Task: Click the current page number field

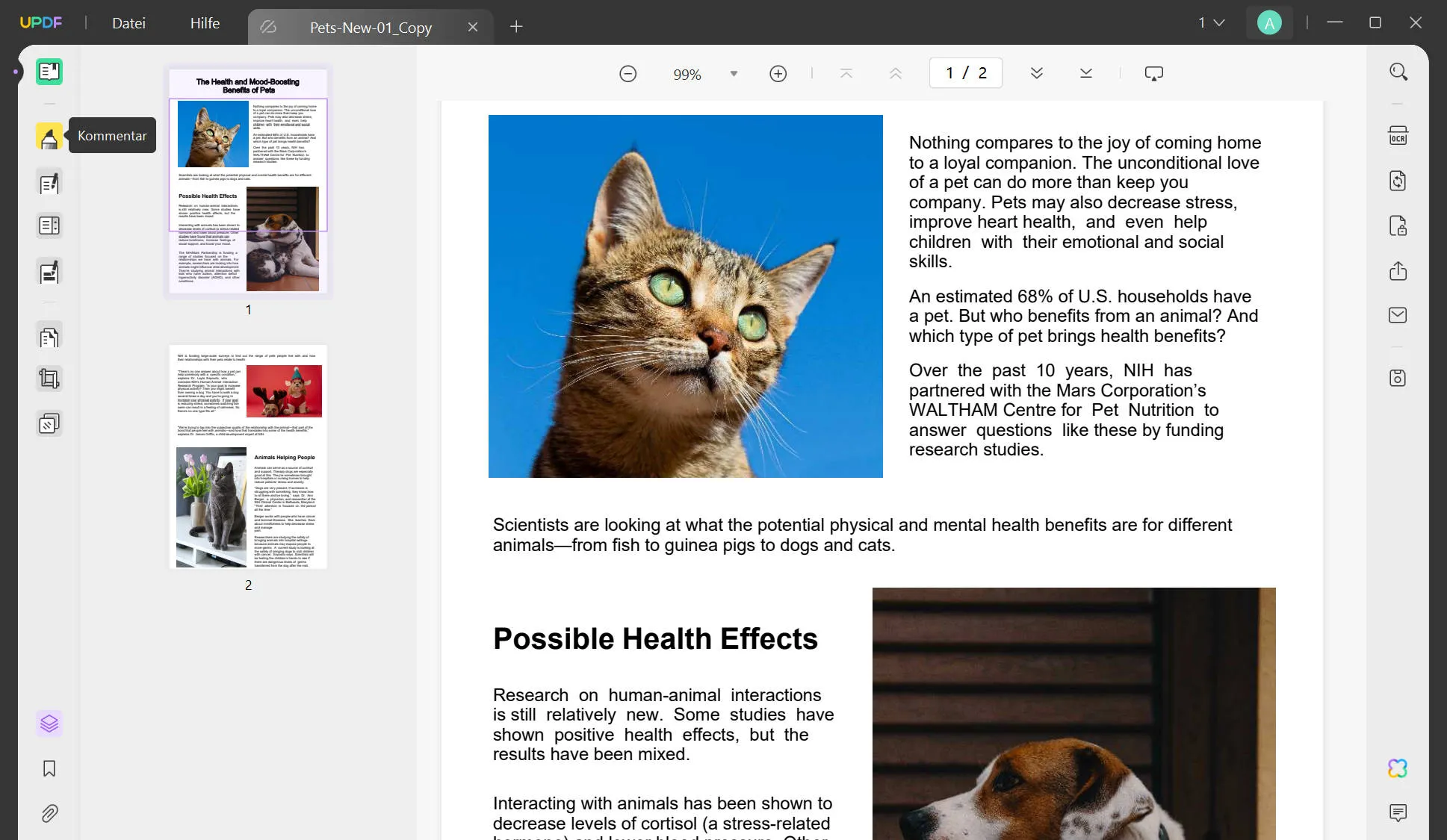Action: pos(950,73)
